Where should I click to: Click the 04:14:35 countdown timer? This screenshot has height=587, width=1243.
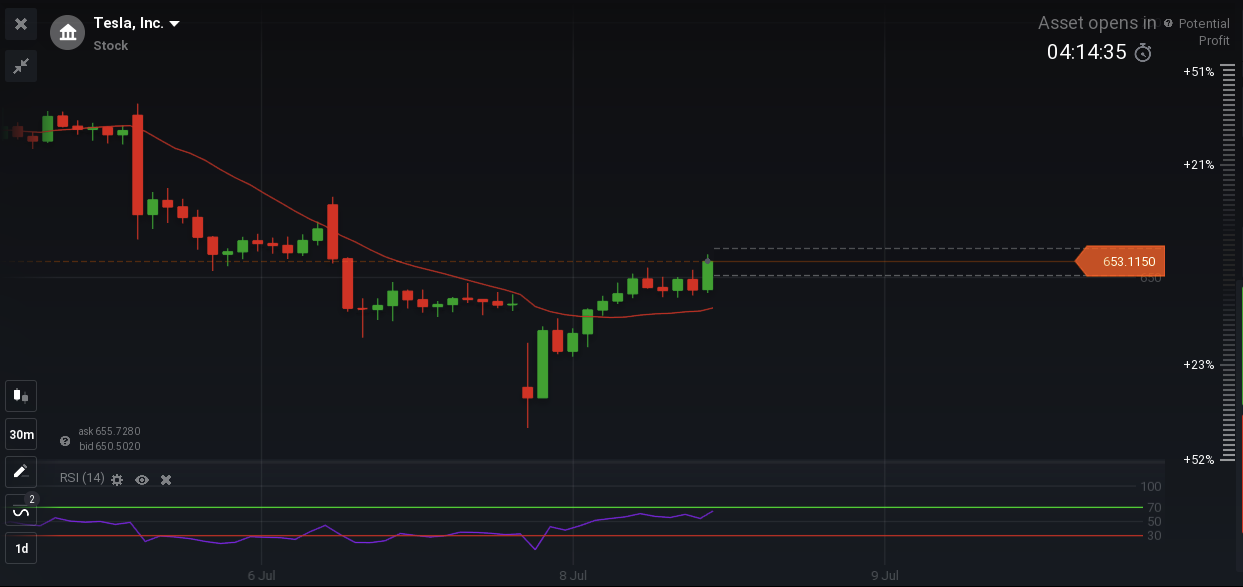point(1086,52)
